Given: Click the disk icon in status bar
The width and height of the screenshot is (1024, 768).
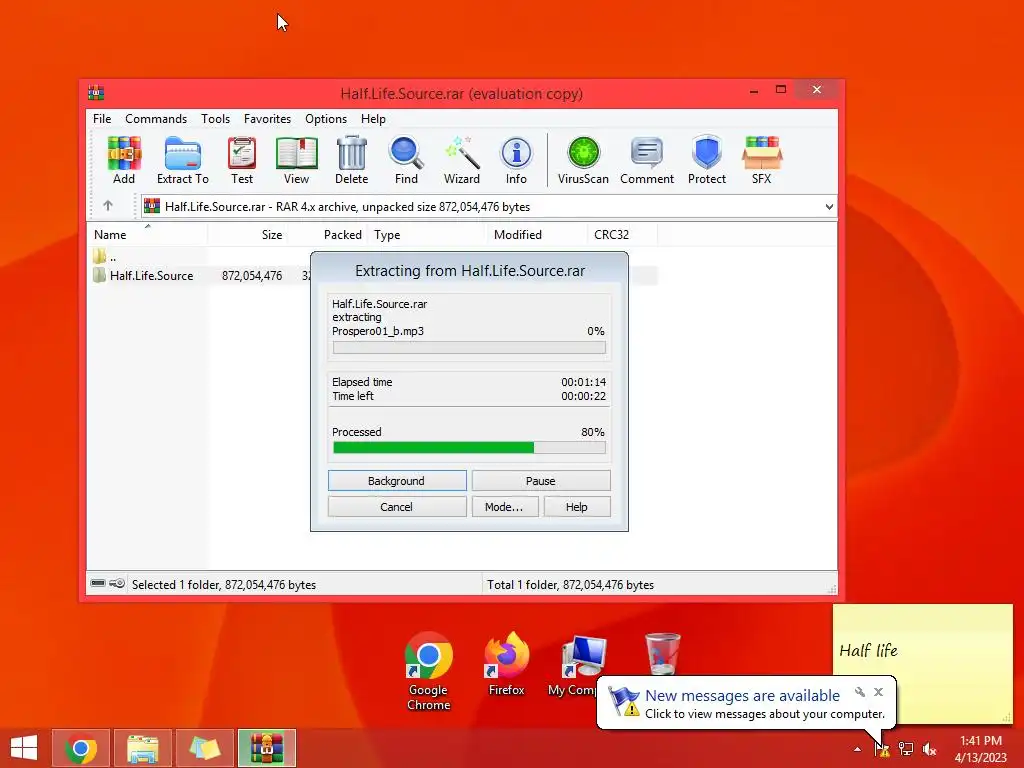Looking at the screenshot, I should (x=98, y=583).
